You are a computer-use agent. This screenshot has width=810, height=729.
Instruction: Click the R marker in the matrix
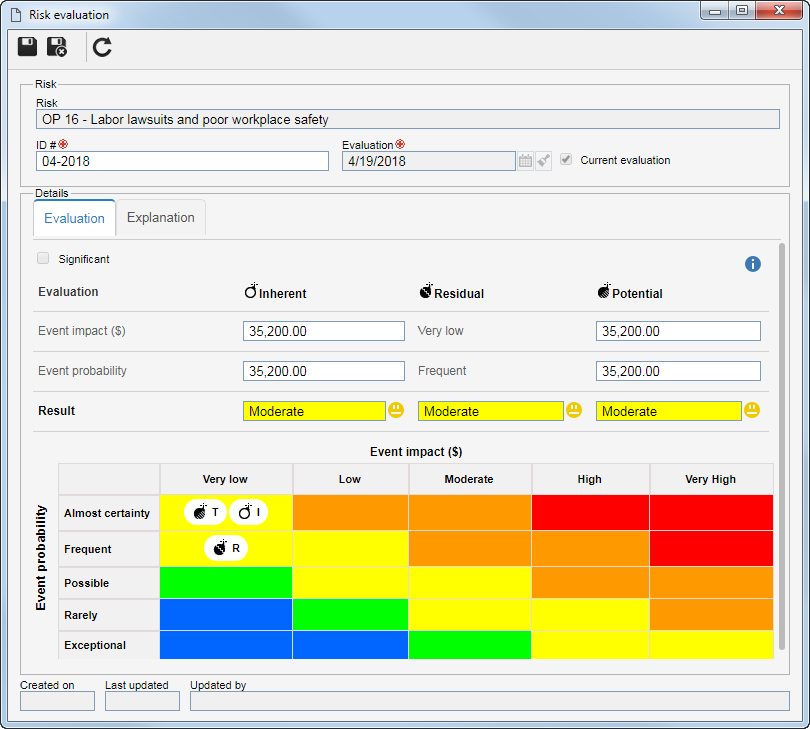point(226,548)
